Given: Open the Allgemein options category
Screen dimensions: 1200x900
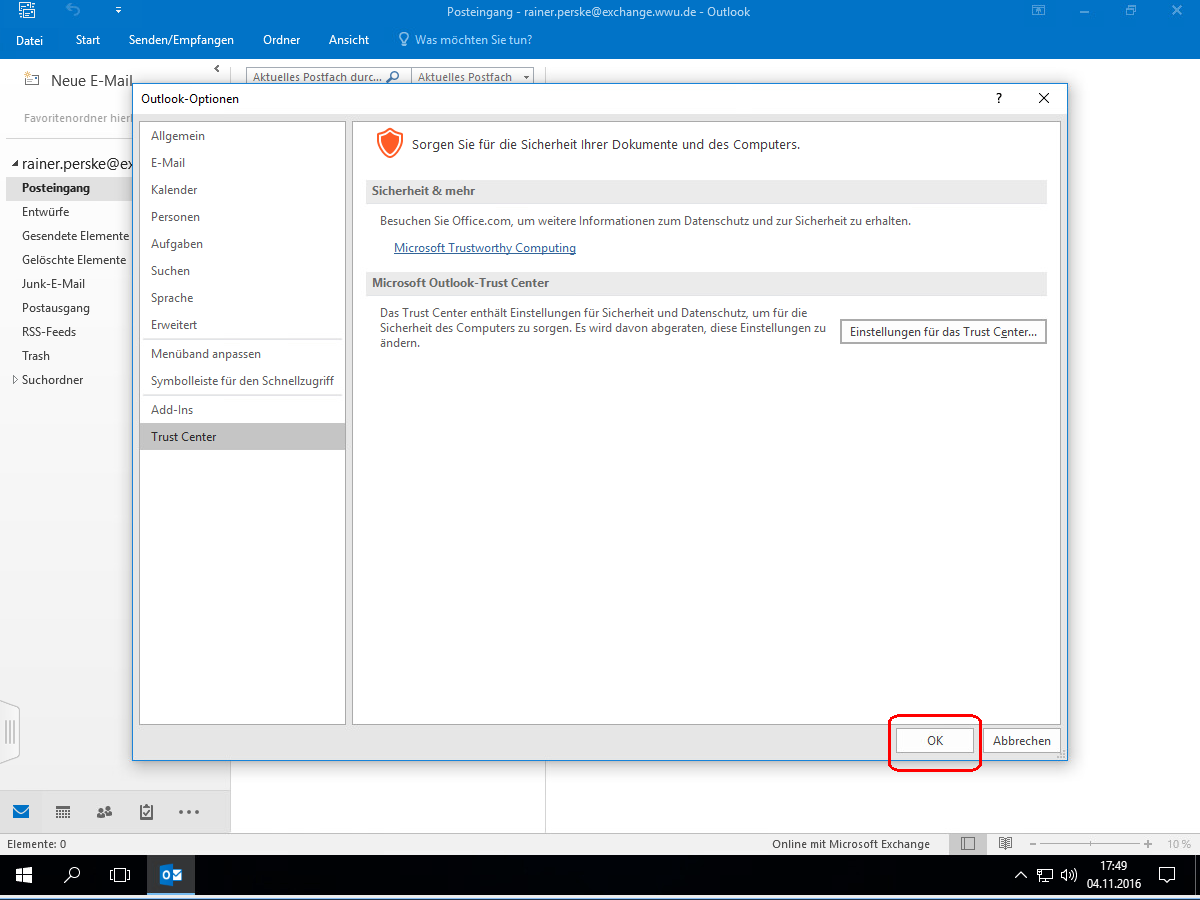Looking at the screenshot, I should [178, 136].
